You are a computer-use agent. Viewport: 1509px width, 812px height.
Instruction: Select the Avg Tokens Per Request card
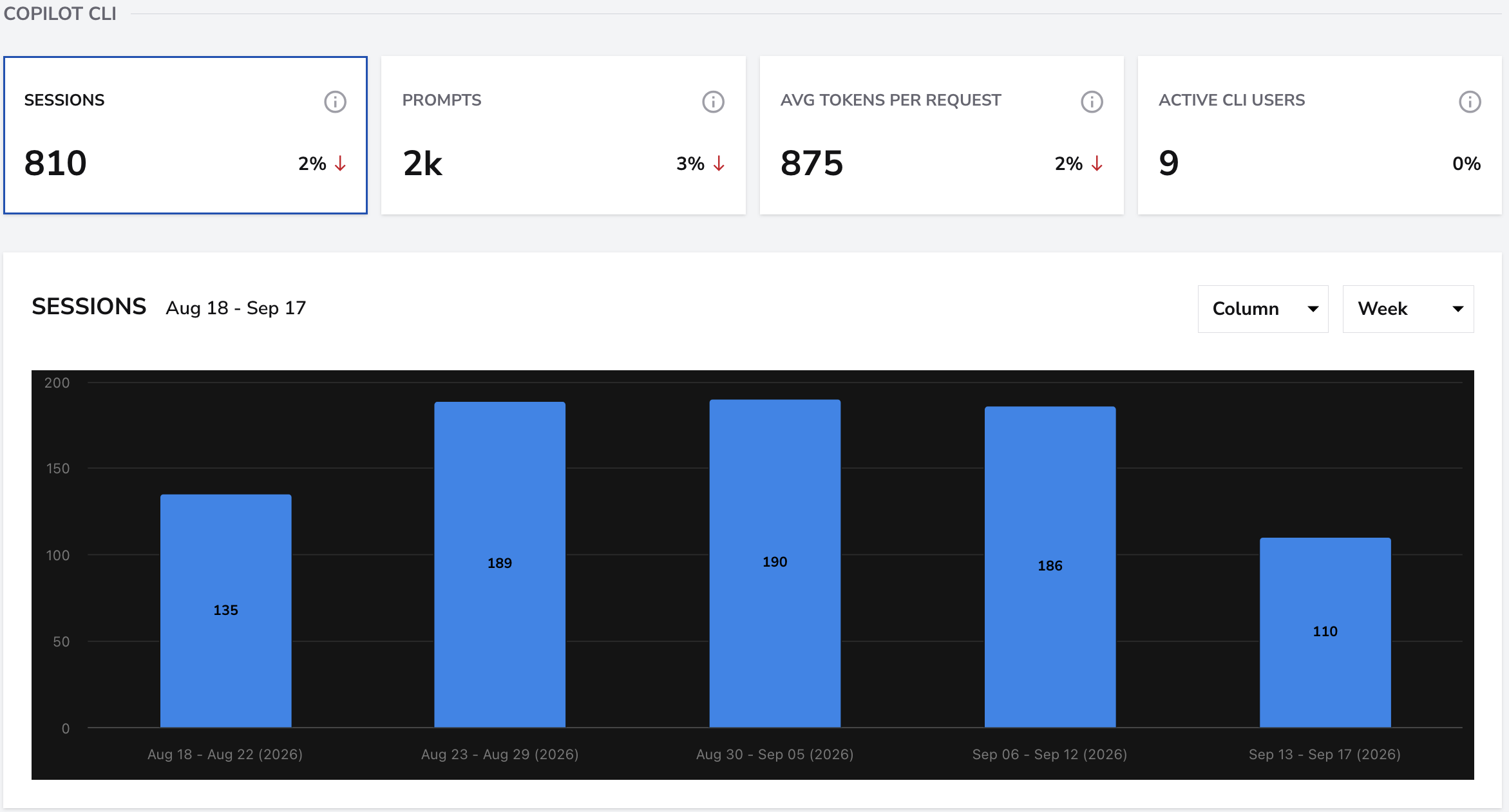942,135
